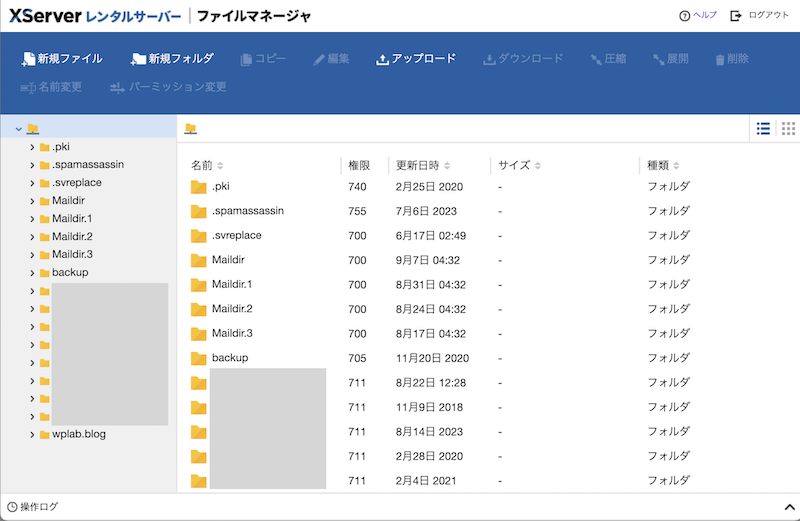Image resolution: width=800 pixels, height=521 pixels.
Task: Click the 新規ファイル (new file) icon
Action: point(29,59)
